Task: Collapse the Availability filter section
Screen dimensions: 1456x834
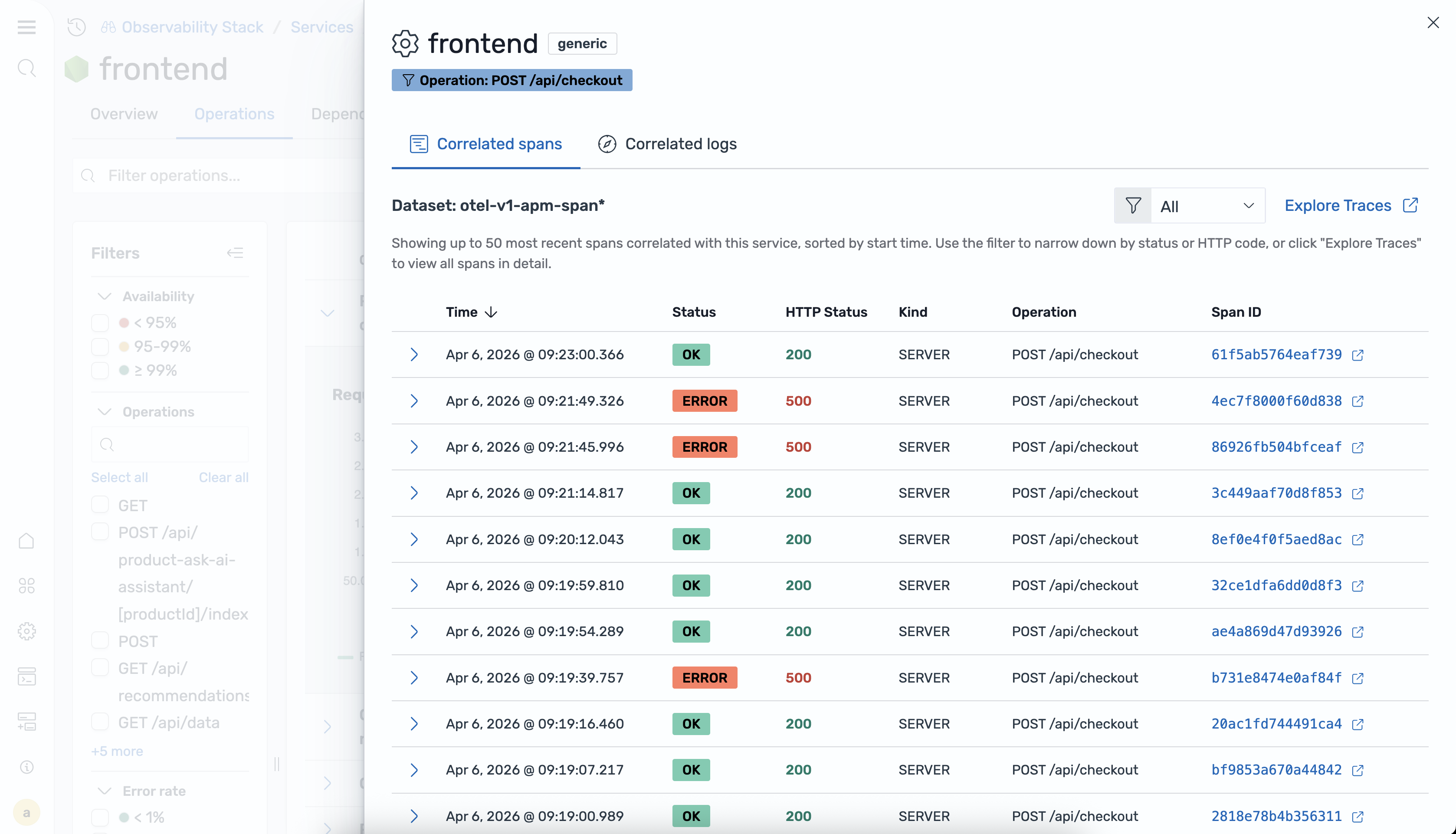Action: pos(104,296)
